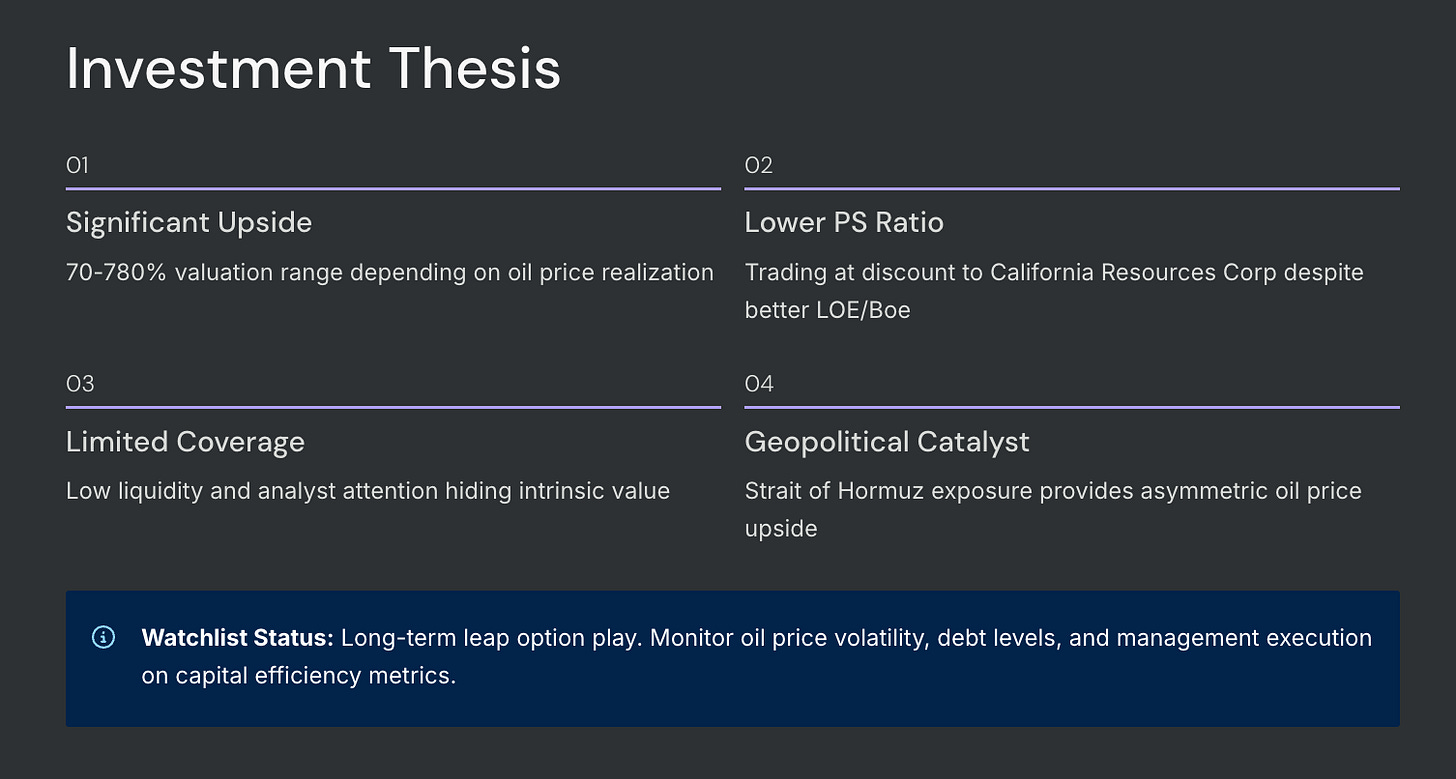
Task: Select the Limited Coverage heading
Action: (185, 441)
